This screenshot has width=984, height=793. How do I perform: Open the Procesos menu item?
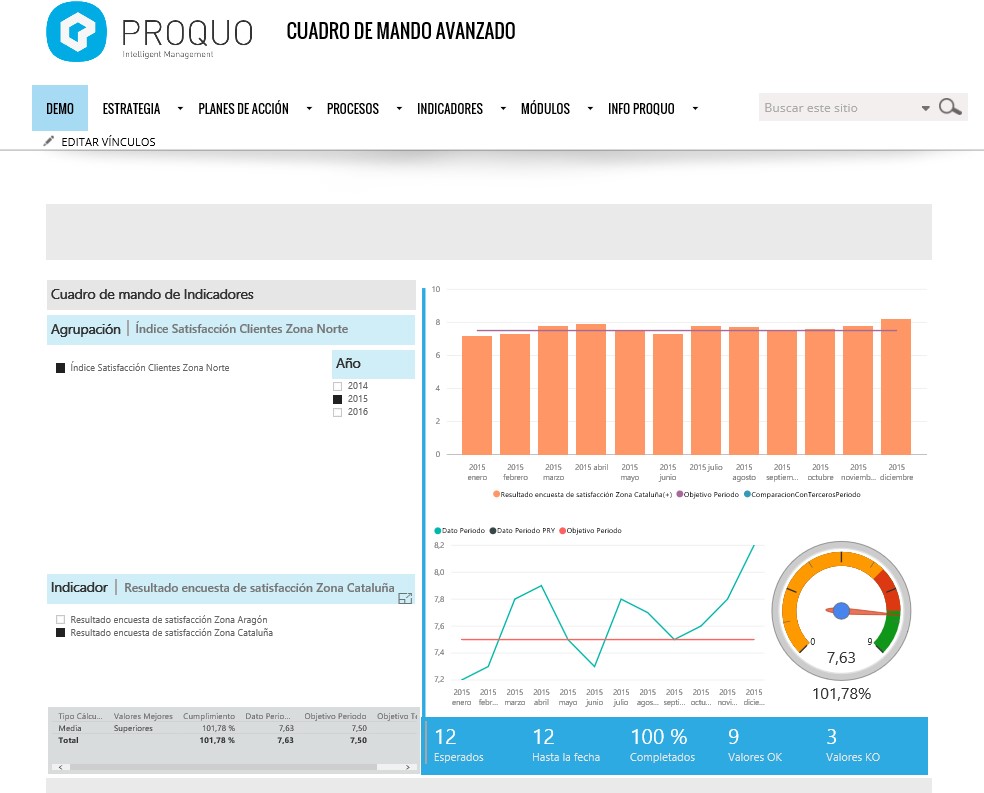click(352, 109)
